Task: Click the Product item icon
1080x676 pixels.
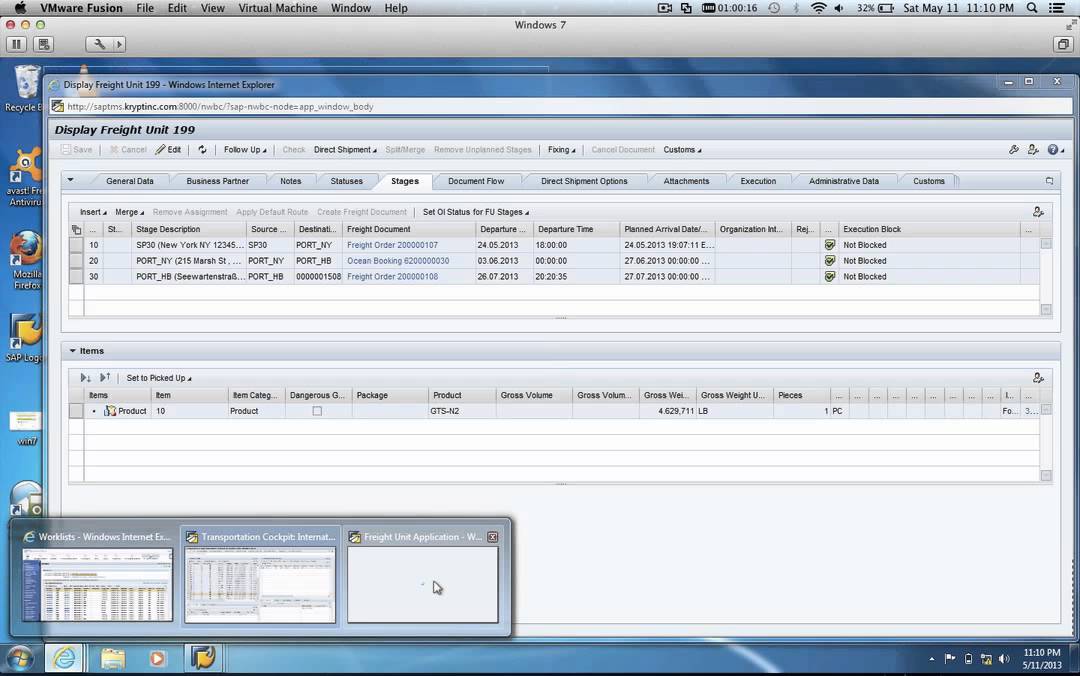Action: (110, 411)
